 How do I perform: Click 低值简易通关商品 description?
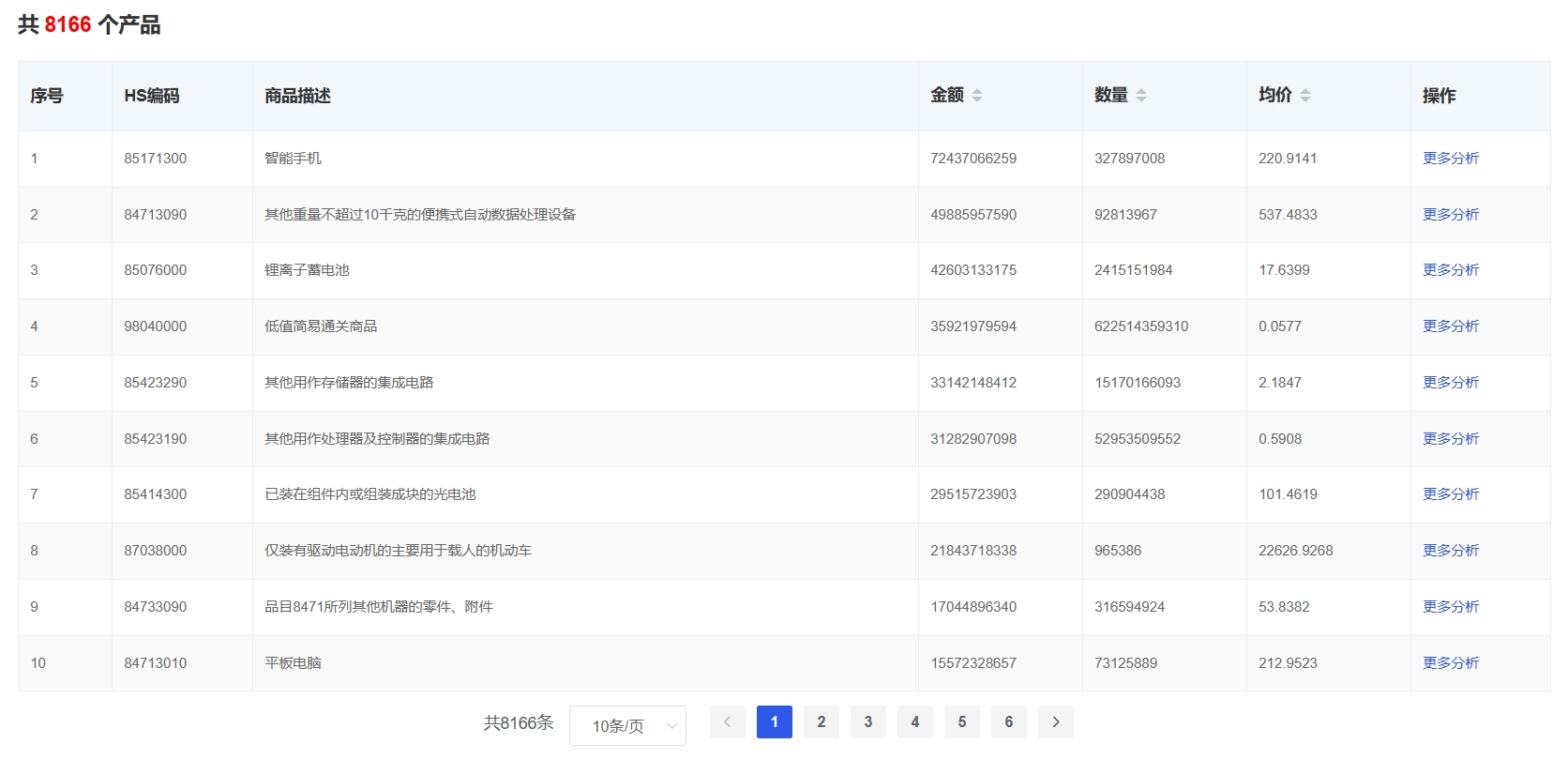click(321, 326)
